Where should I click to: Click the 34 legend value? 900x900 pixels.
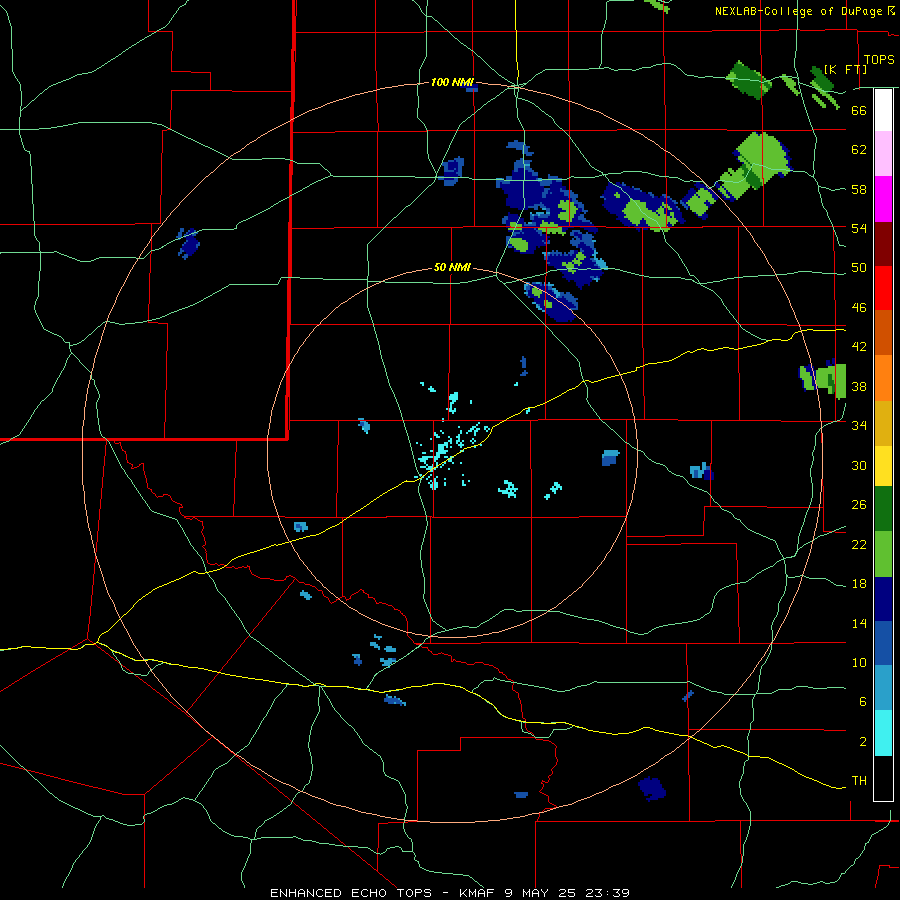859,426
